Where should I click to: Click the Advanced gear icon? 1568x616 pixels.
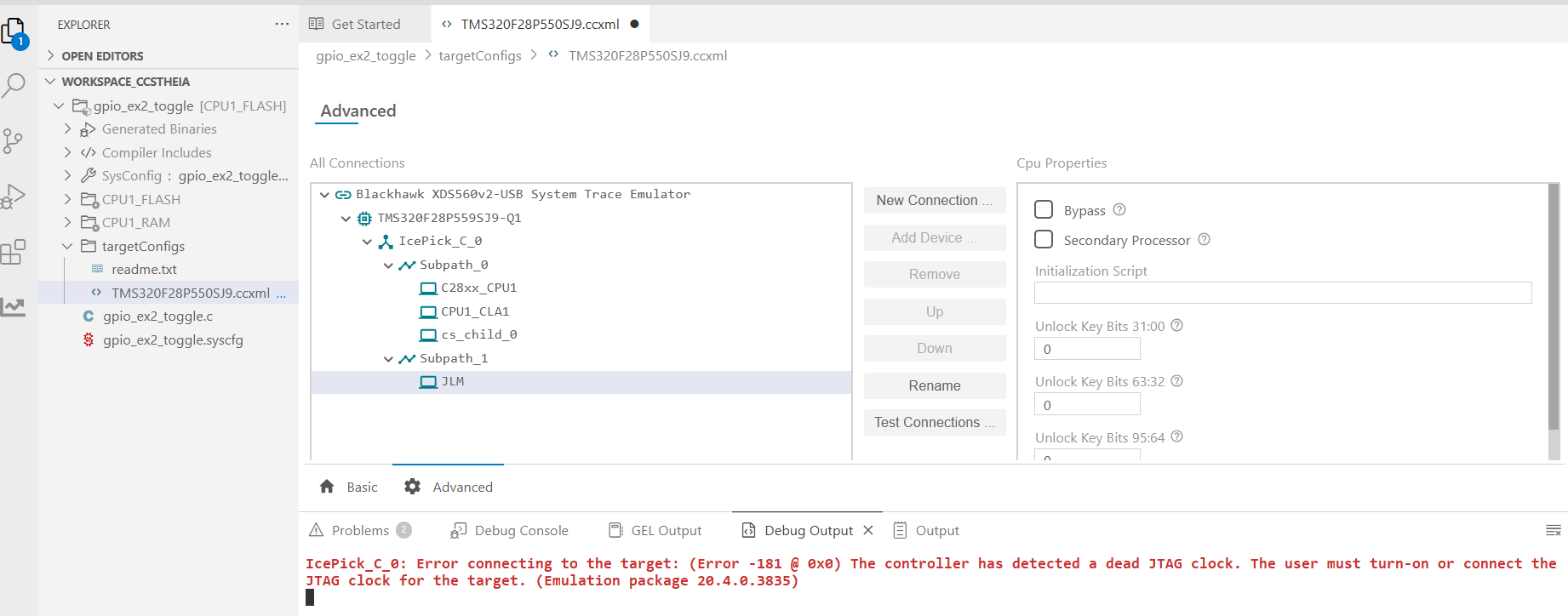pyautogui.click(x=413, y=487)
